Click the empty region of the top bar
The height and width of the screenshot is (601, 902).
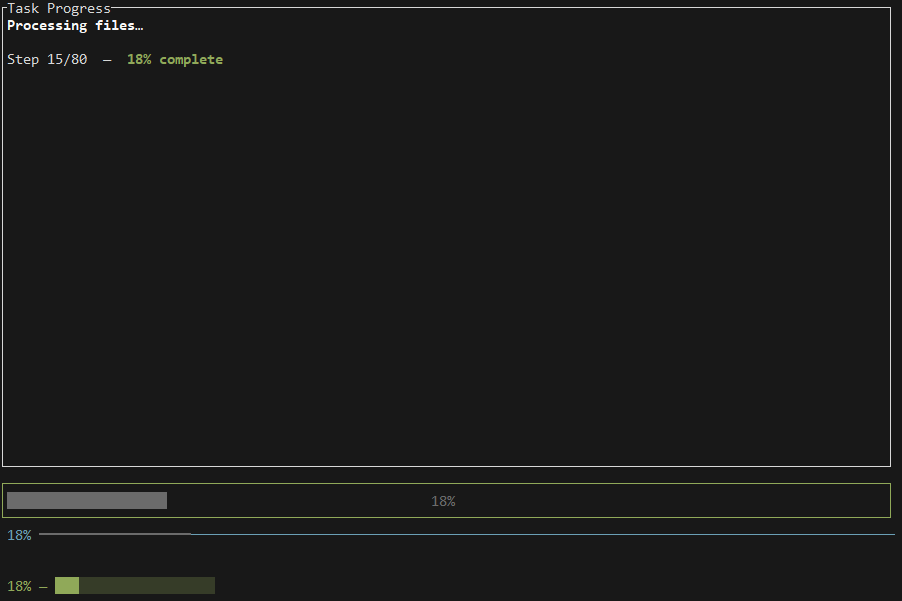point(600,500)
